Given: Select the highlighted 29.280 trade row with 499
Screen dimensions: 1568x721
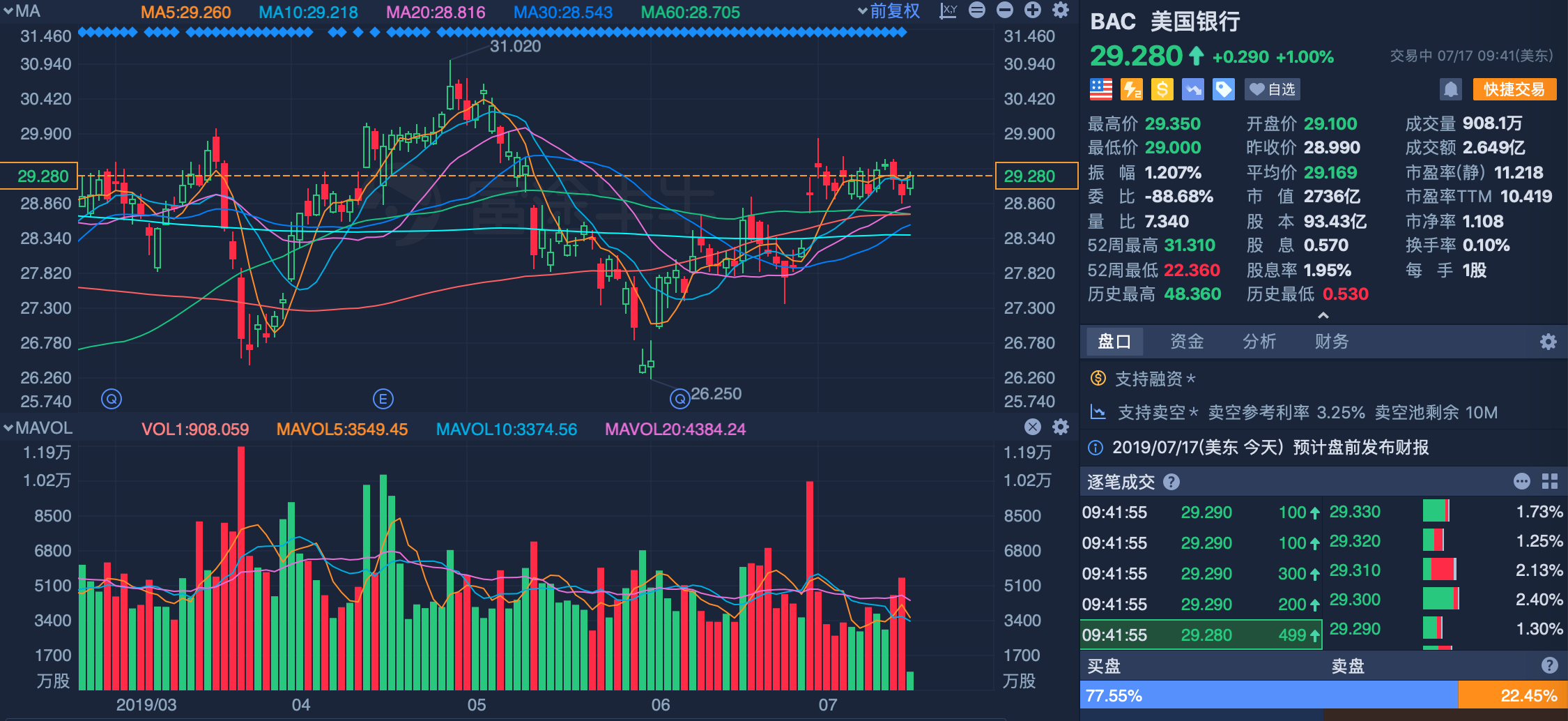Looking at the screenshot, I should 1201,635.
